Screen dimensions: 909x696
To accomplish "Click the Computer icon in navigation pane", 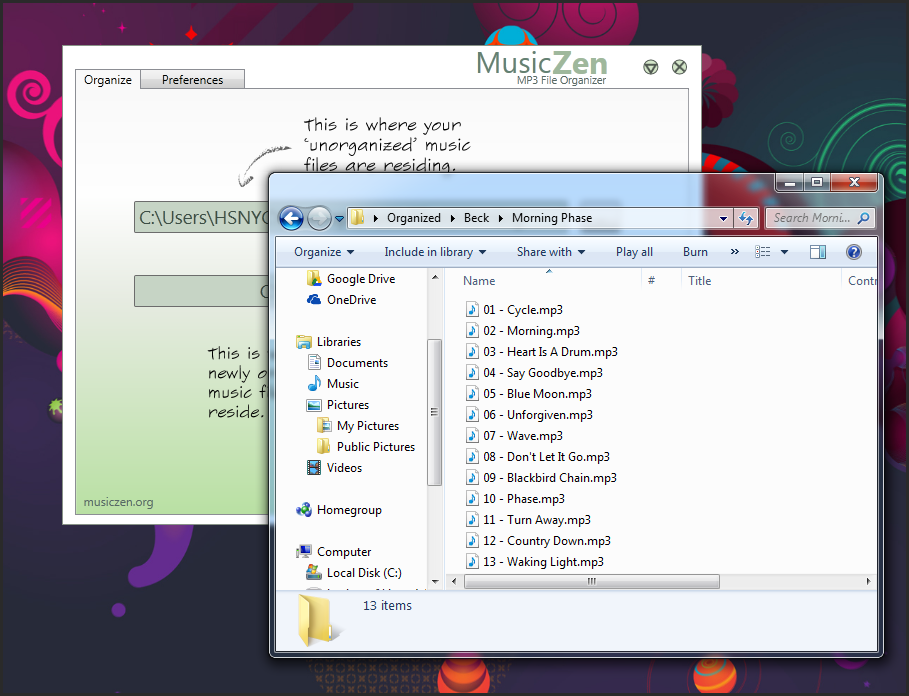I will coord(304,552).
